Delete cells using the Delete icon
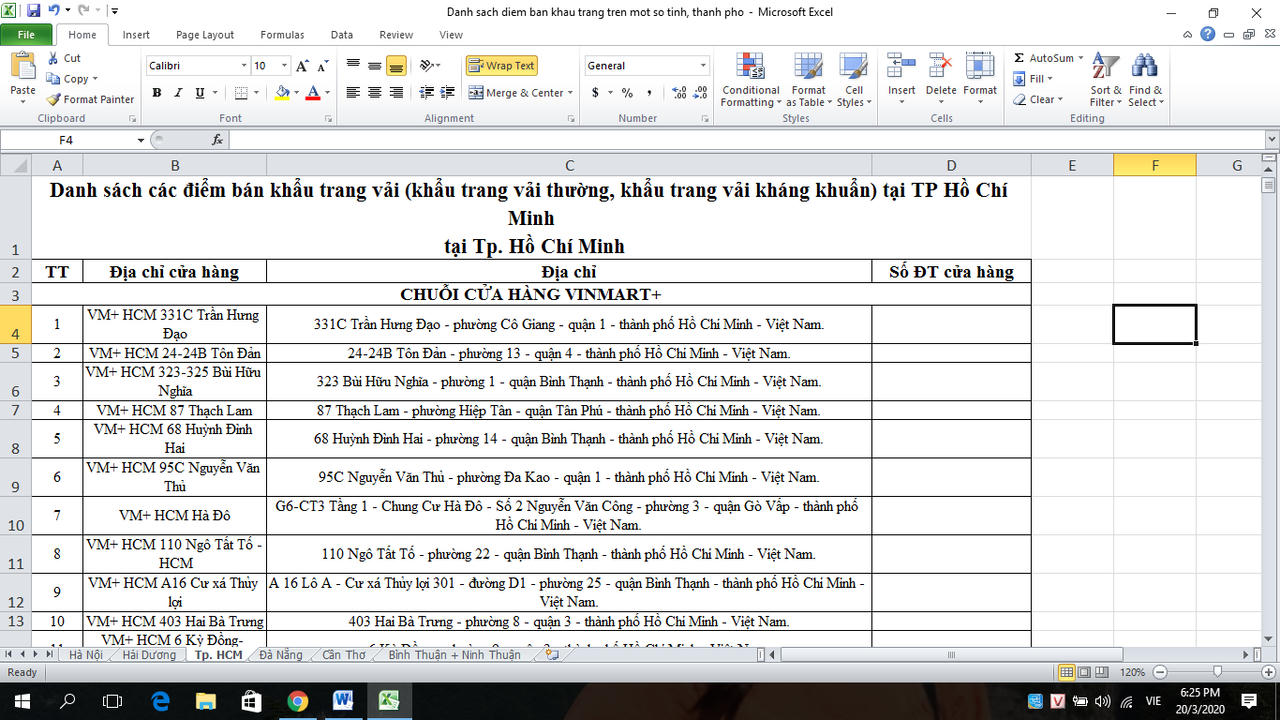Screen dimensions: 1280x720 click(941, 76)
